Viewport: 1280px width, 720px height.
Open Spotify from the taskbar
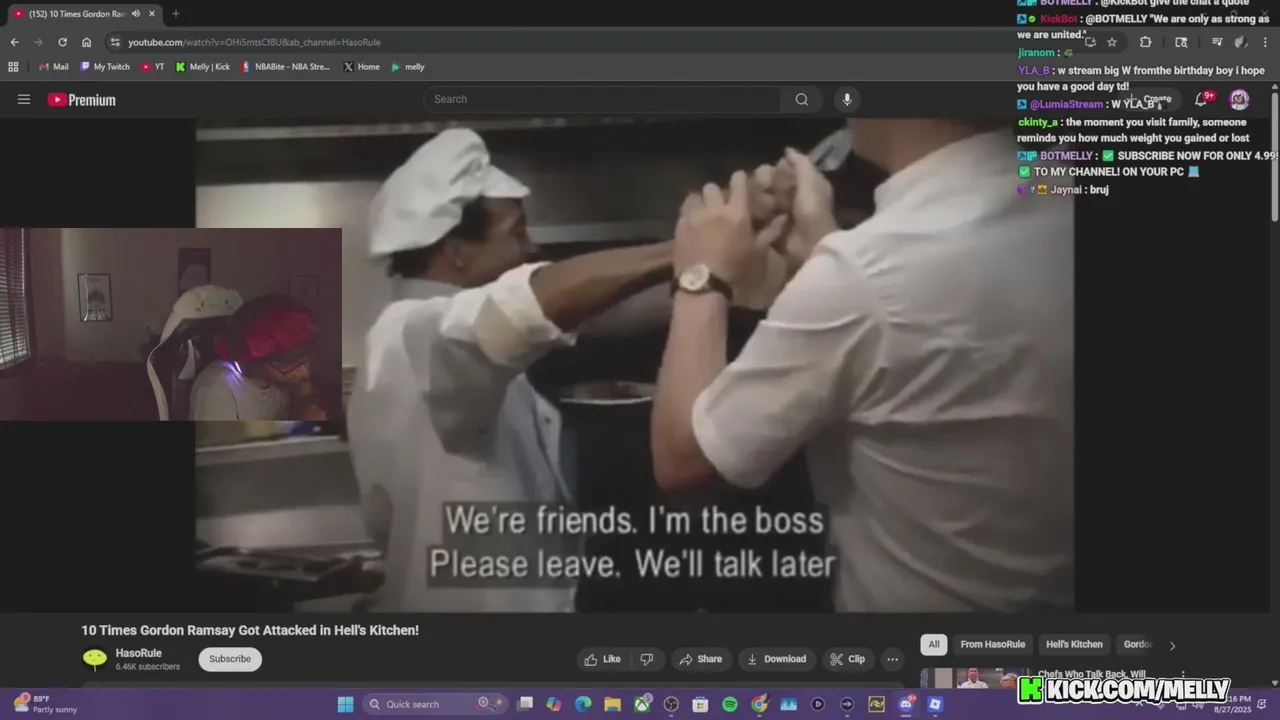(x=730, y=704)
